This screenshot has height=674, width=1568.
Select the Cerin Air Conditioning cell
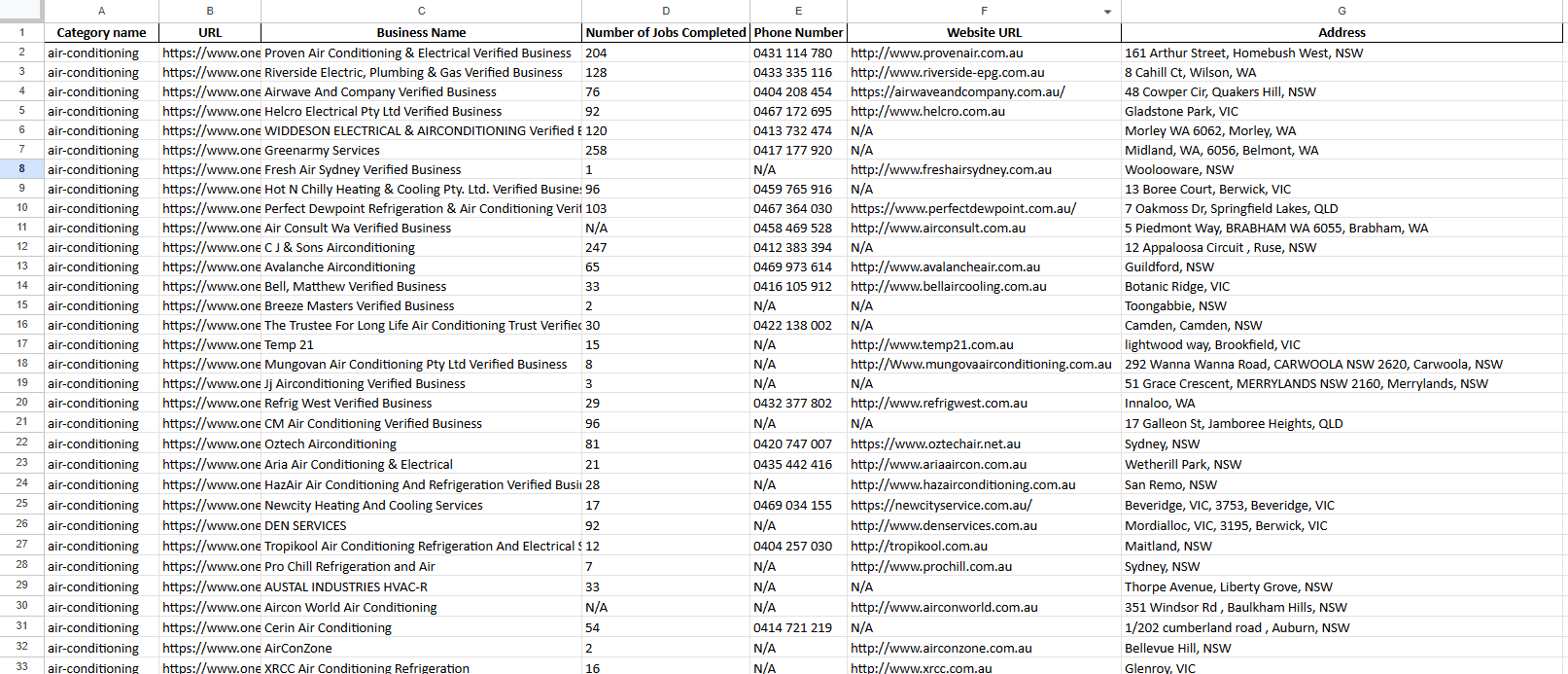(422, 627)
